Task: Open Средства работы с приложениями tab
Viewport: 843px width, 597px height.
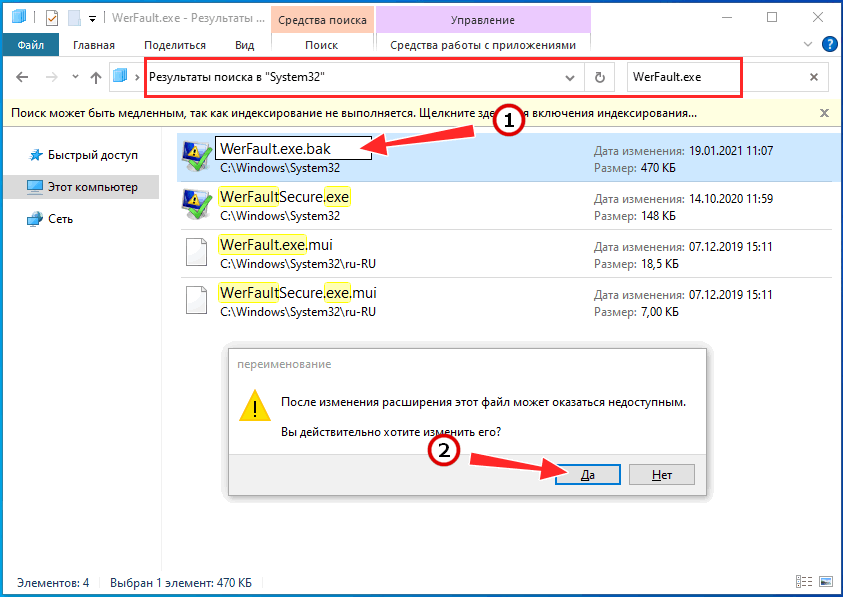Action: [483, 45]
